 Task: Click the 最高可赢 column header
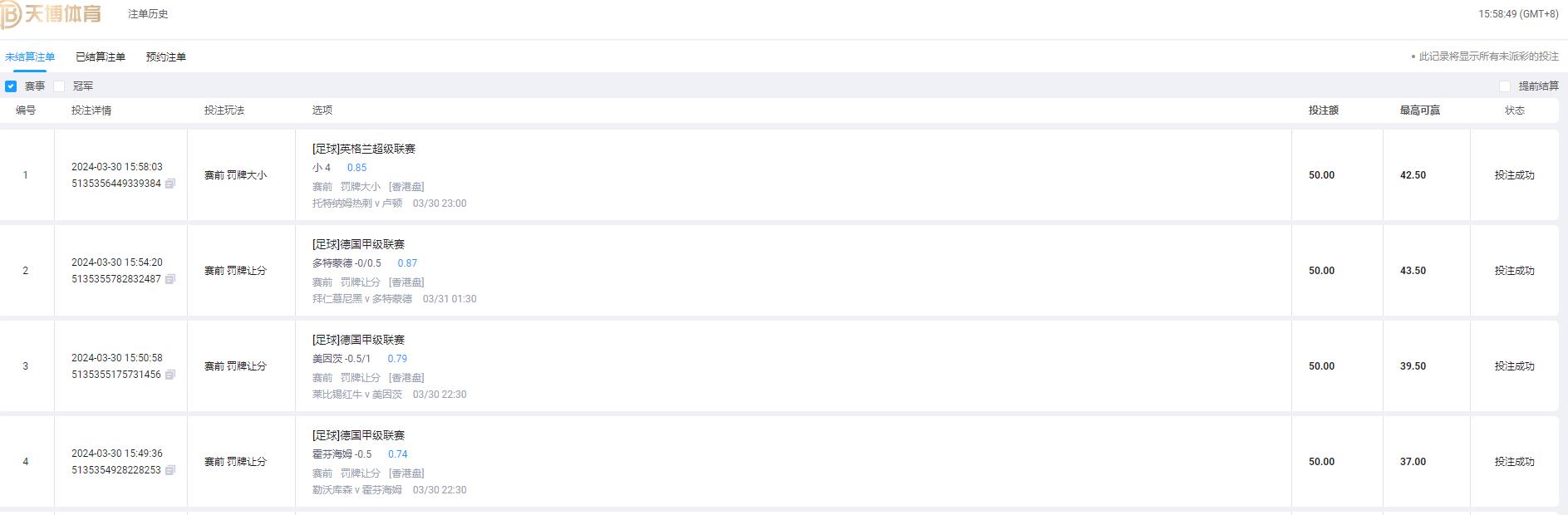(1419, 110)
